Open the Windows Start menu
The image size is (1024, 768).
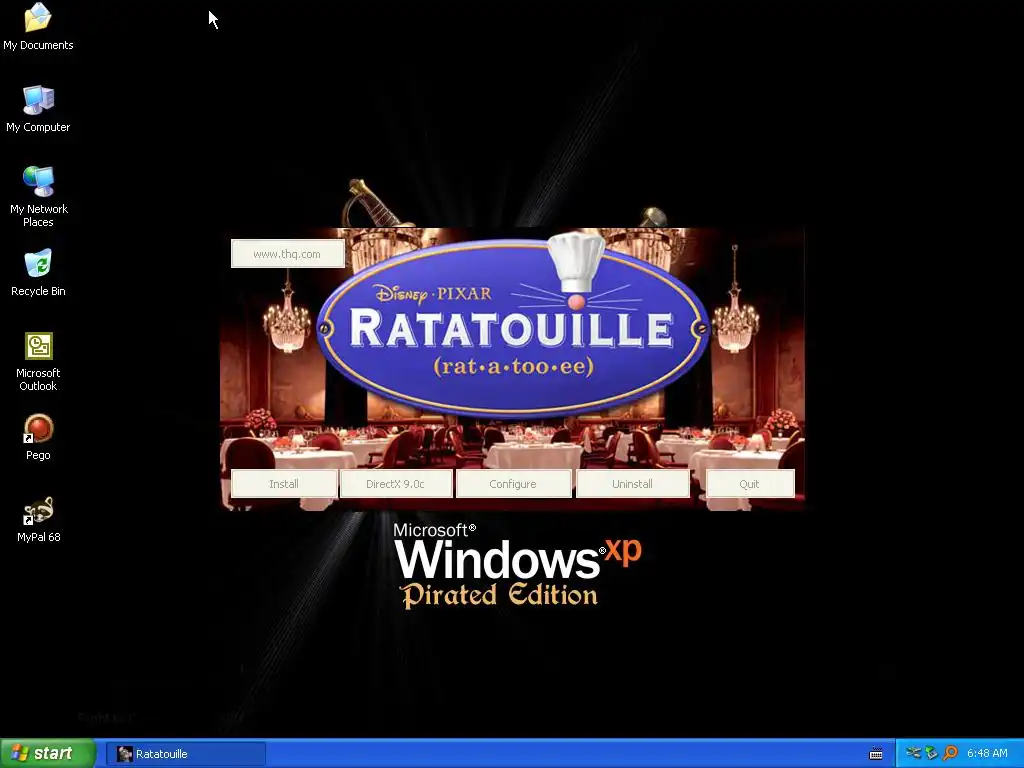coord(48,754)
